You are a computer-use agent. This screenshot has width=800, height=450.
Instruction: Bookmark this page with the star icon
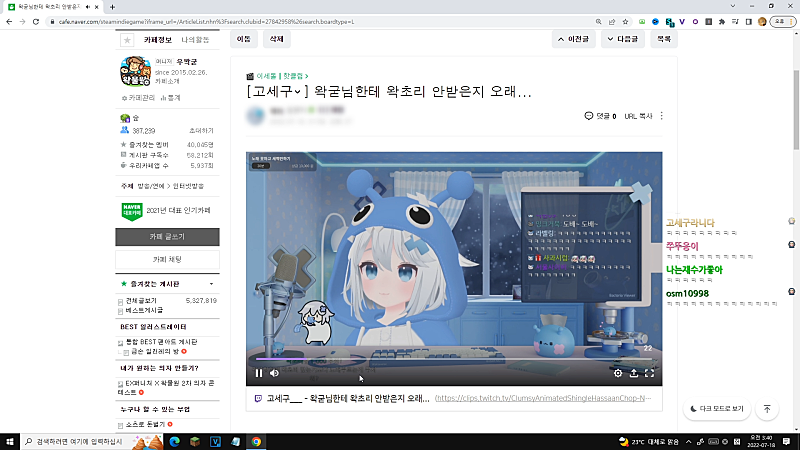(625, 22)
